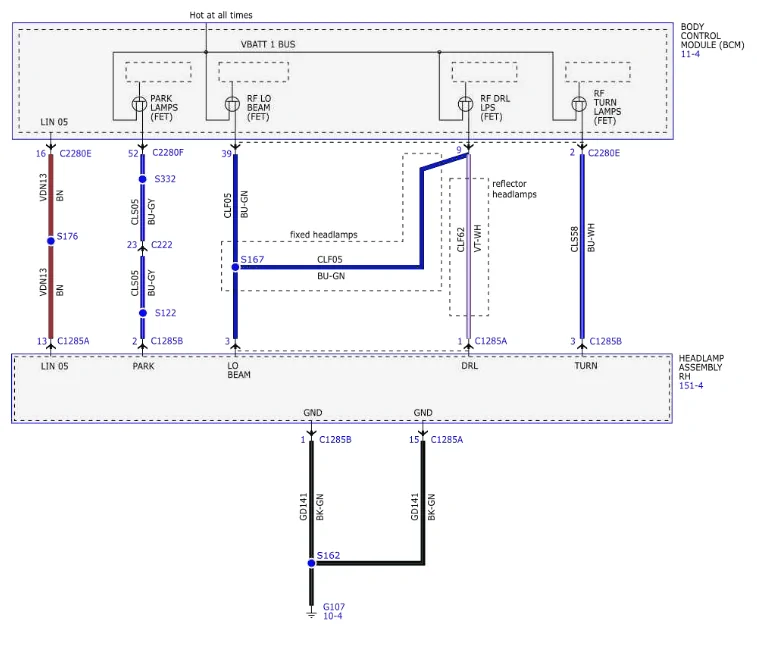Viewport: 757px width, 647px height.
Task: Select the violet CLF62 VT-WH wire
Action: (x=468, y=246)
